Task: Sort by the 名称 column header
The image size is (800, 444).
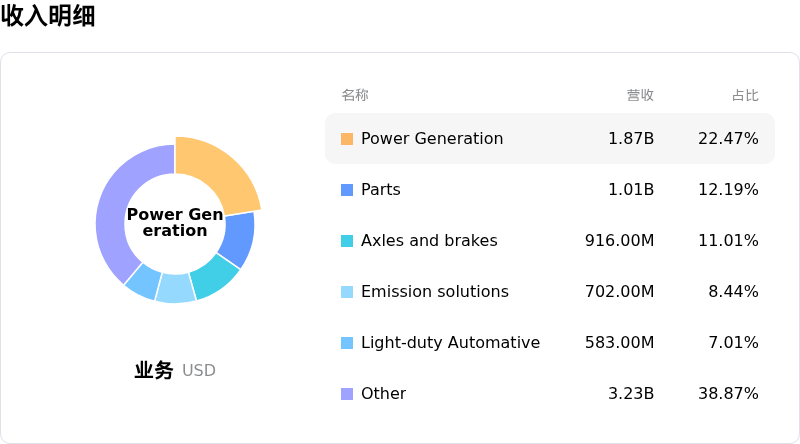Action: click(355, 95)
